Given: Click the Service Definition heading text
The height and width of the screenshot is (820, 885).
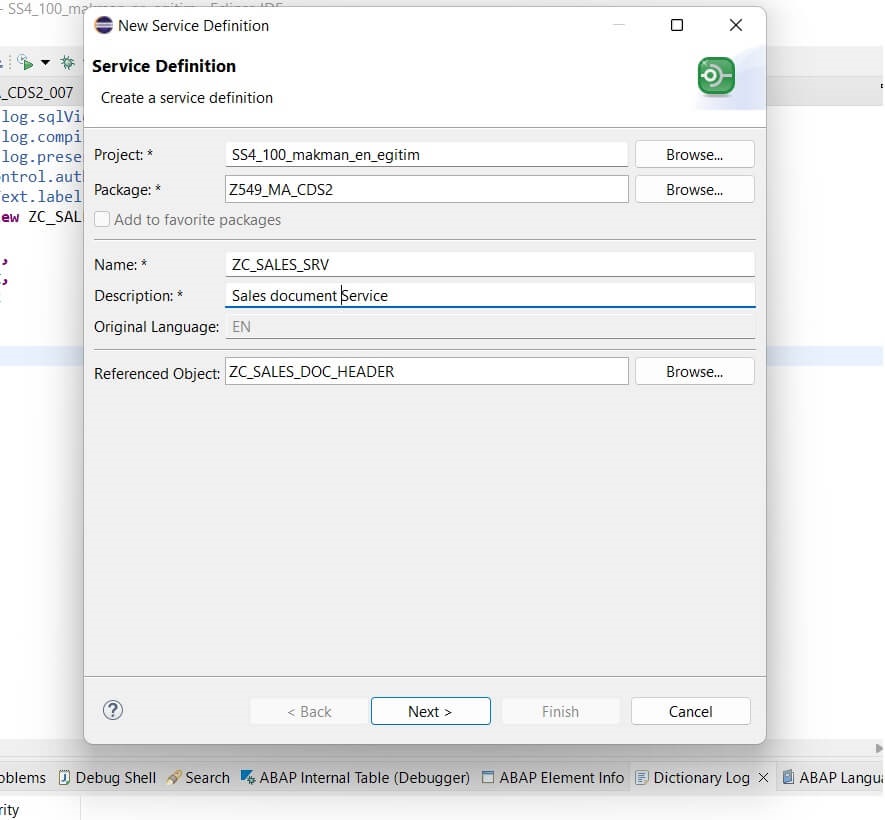Looking at the screenshot, I should click(x=164, y=66).
